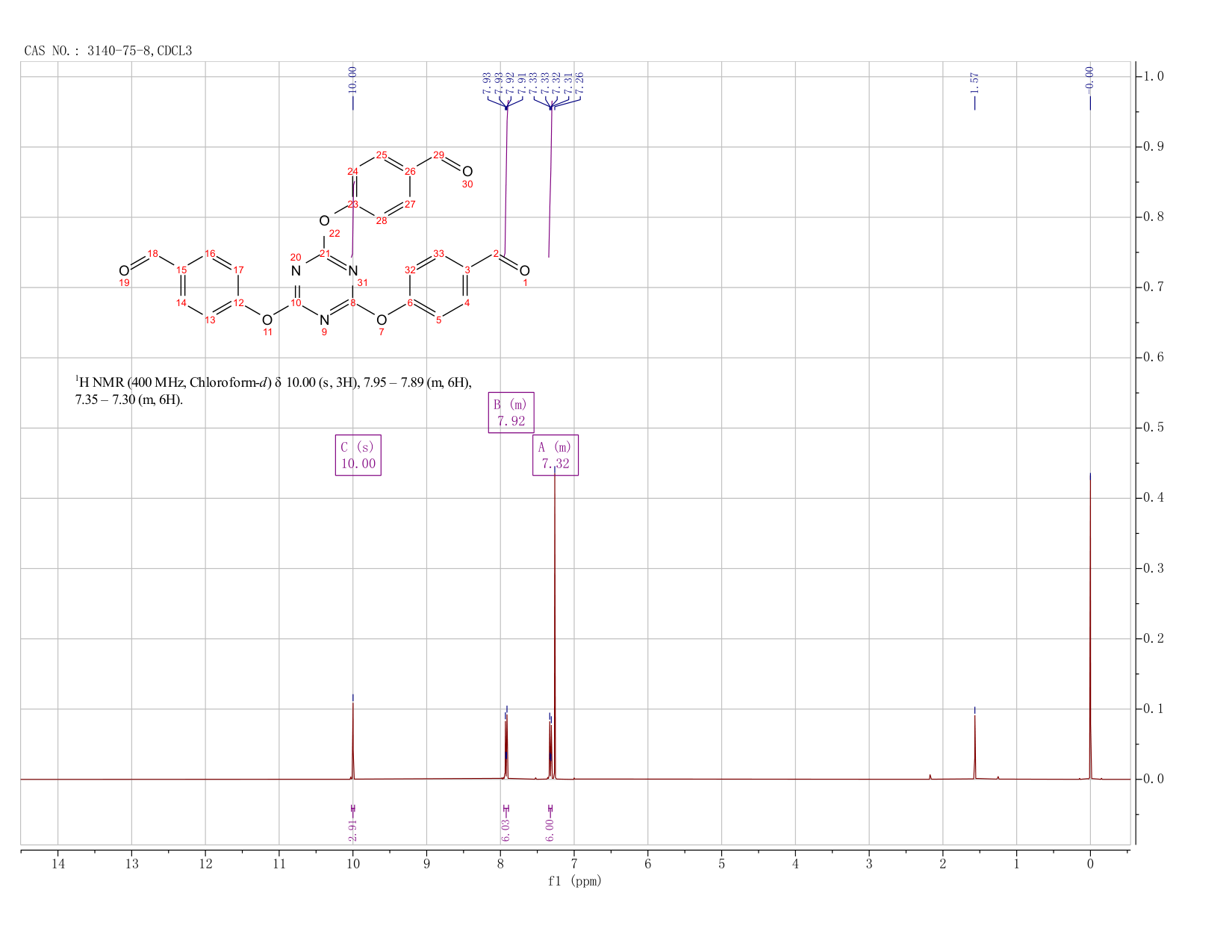Screen dimensions: 1232x952
Task: Select nitrogen atom numbered 9 in the structure
Action: click(324, 320)
